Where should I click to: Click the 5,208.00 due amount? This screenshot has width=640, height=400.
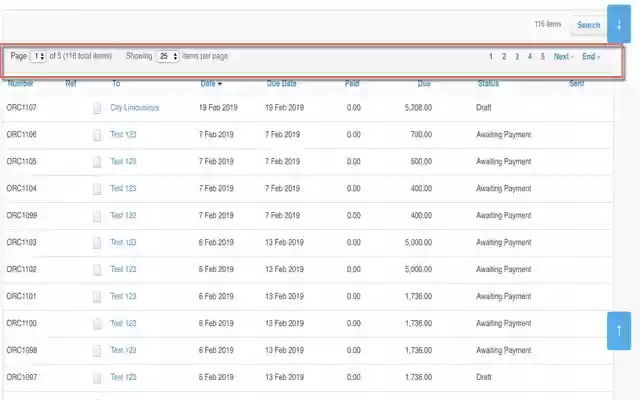click(x=418, y=108)
